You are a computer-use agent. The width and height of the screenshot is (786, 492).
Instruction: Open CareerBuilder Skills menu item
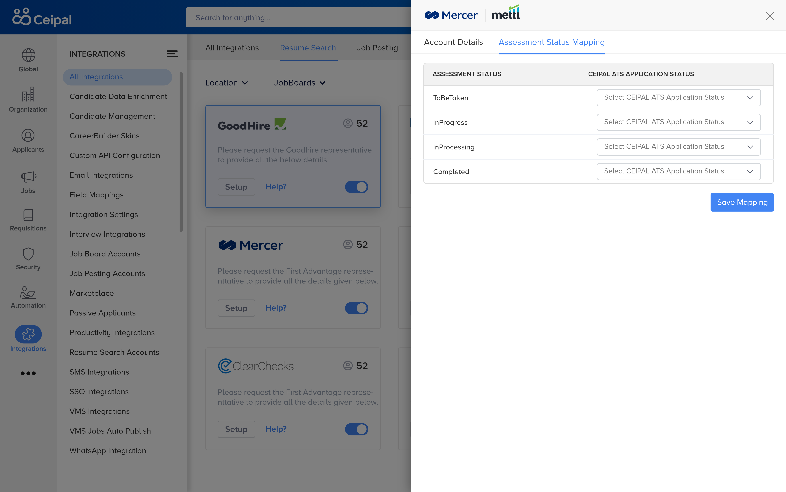[104, 135]
